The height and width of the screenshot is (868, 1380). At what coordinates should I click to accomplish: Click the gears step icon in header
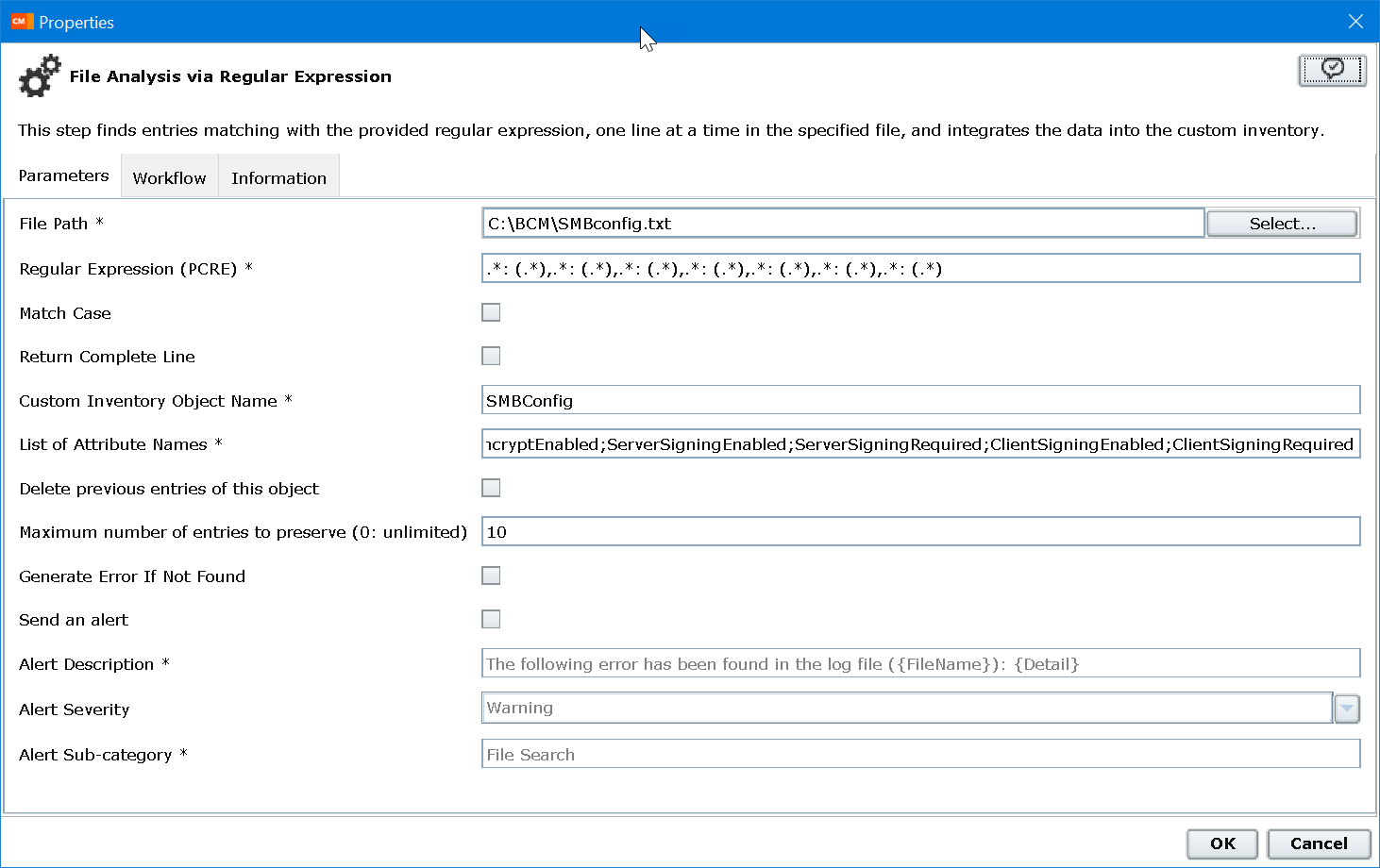click(x=40, y=76)
